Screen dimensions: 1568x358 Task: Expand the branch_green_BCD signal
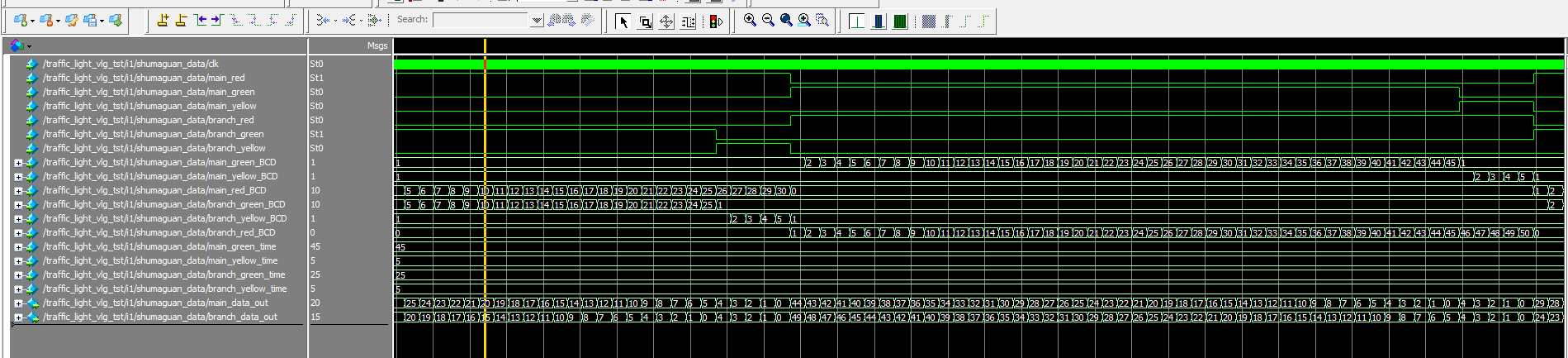coord(18,205)
